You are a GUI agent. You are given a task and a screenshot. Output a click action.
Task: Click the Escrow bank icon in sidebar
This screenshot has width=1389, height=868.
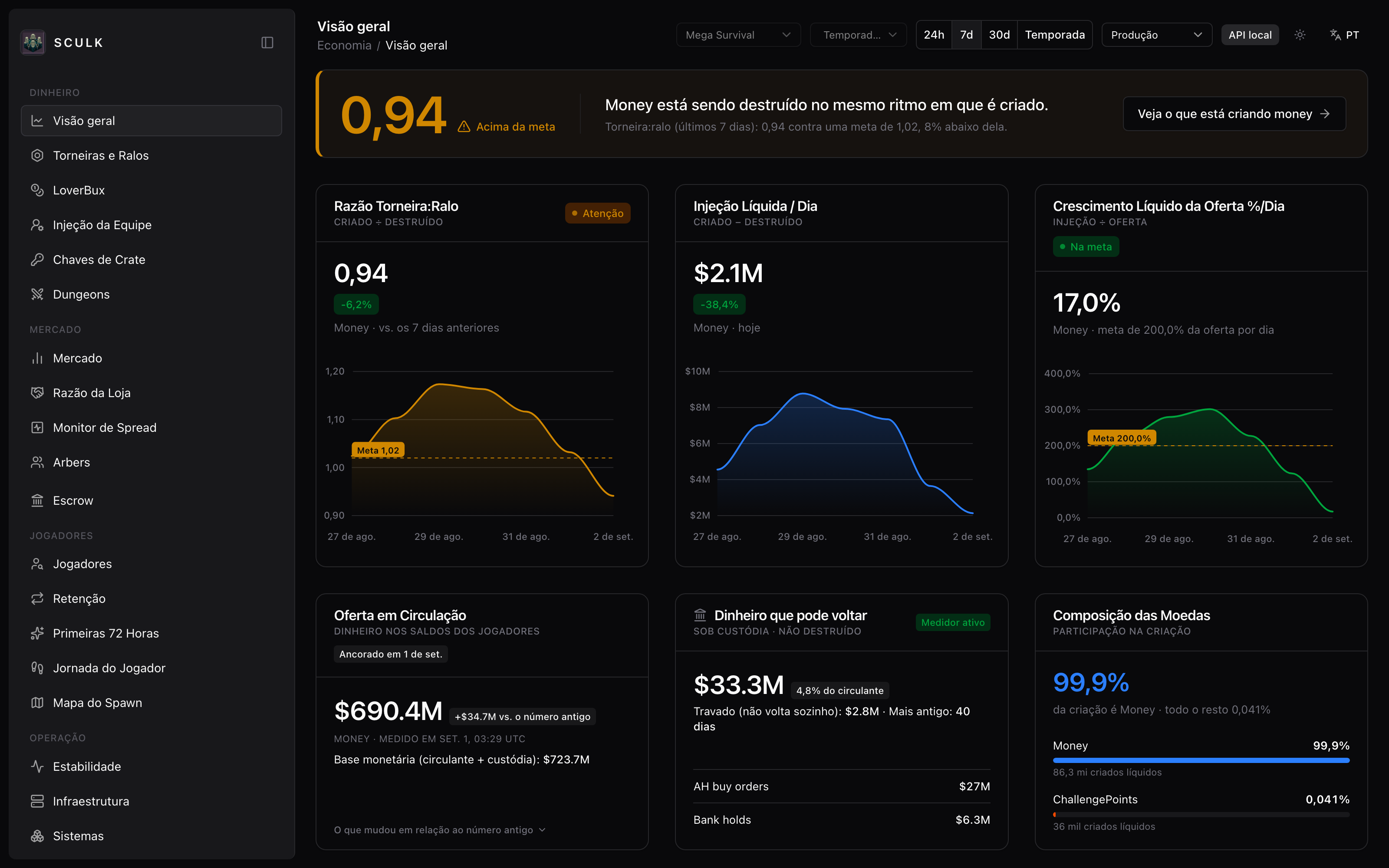pos(37,500)
